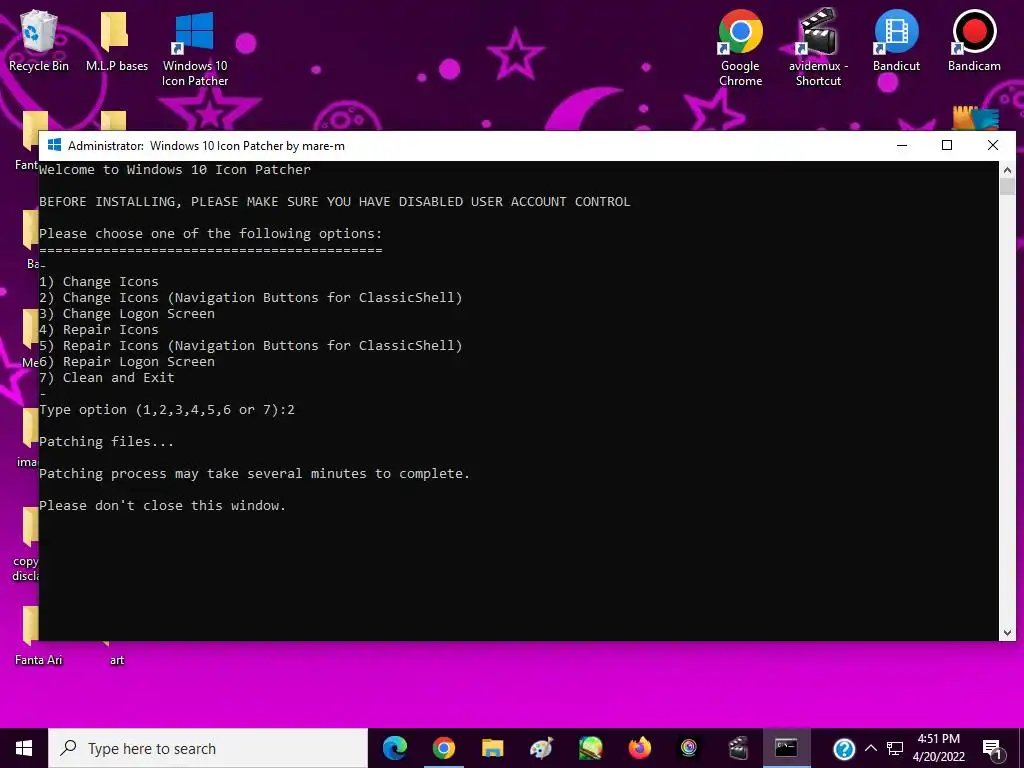This screenshot has height=768, width=1024.
Task: Click the "1) Change Icons" line
Action: [99, 281]
